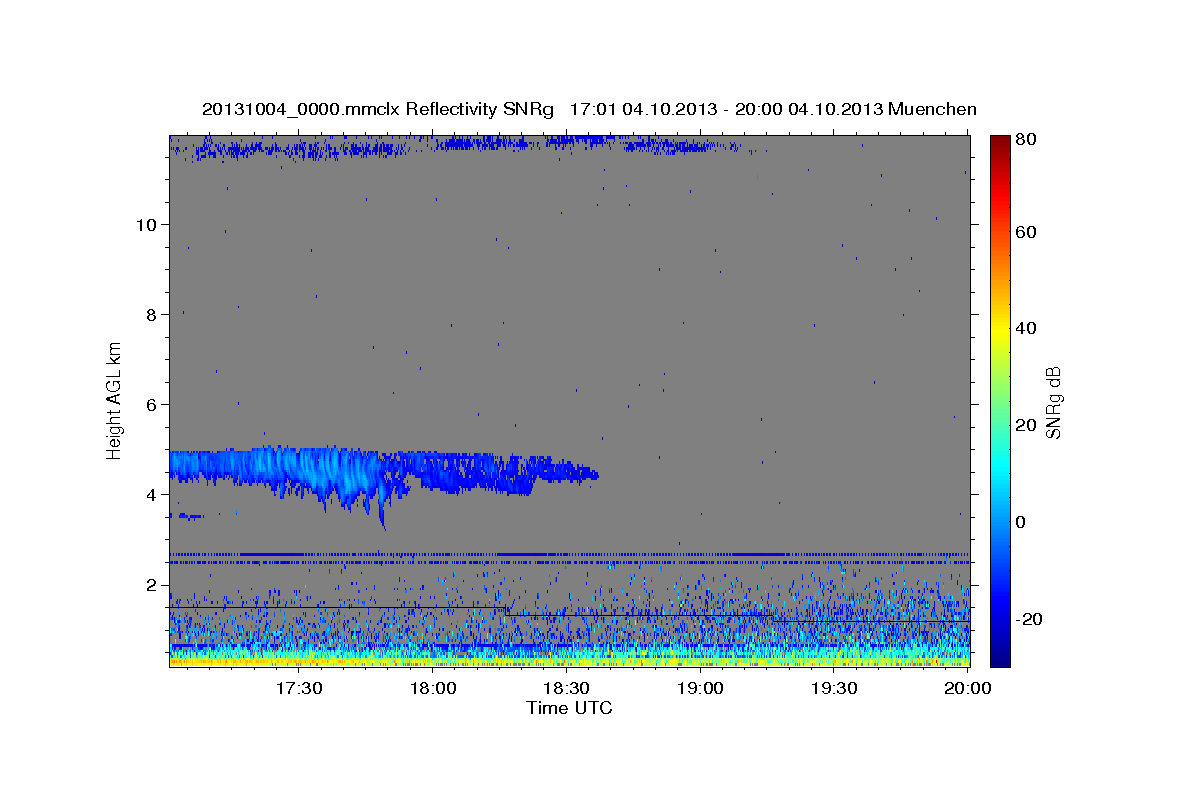Click the height axis label 6
This screenshot has width=1200, height=800.
coord(152,404)
